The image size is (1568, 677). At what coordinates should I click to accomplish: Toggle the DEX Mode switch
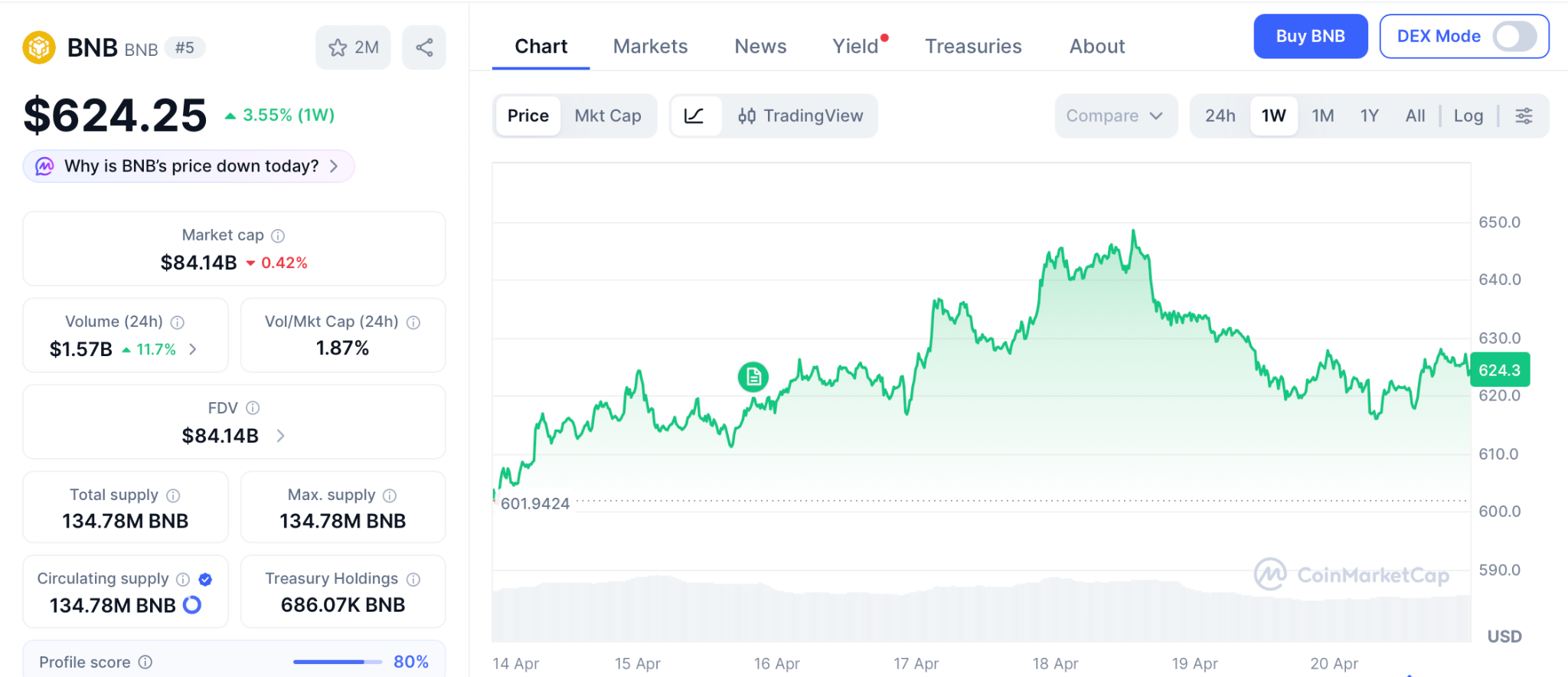click(x=1514, y=36)
